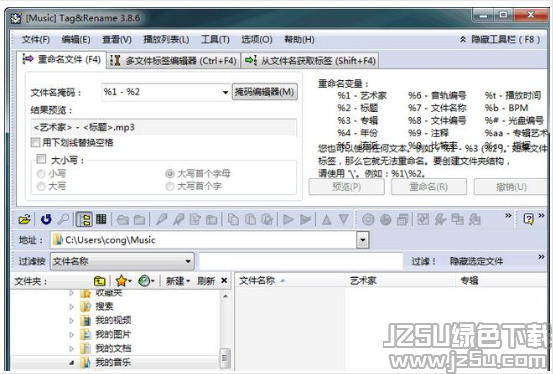Select the 小写 lowercase radio button
This screenshot has height=374, width=553.
coord(41,173)
